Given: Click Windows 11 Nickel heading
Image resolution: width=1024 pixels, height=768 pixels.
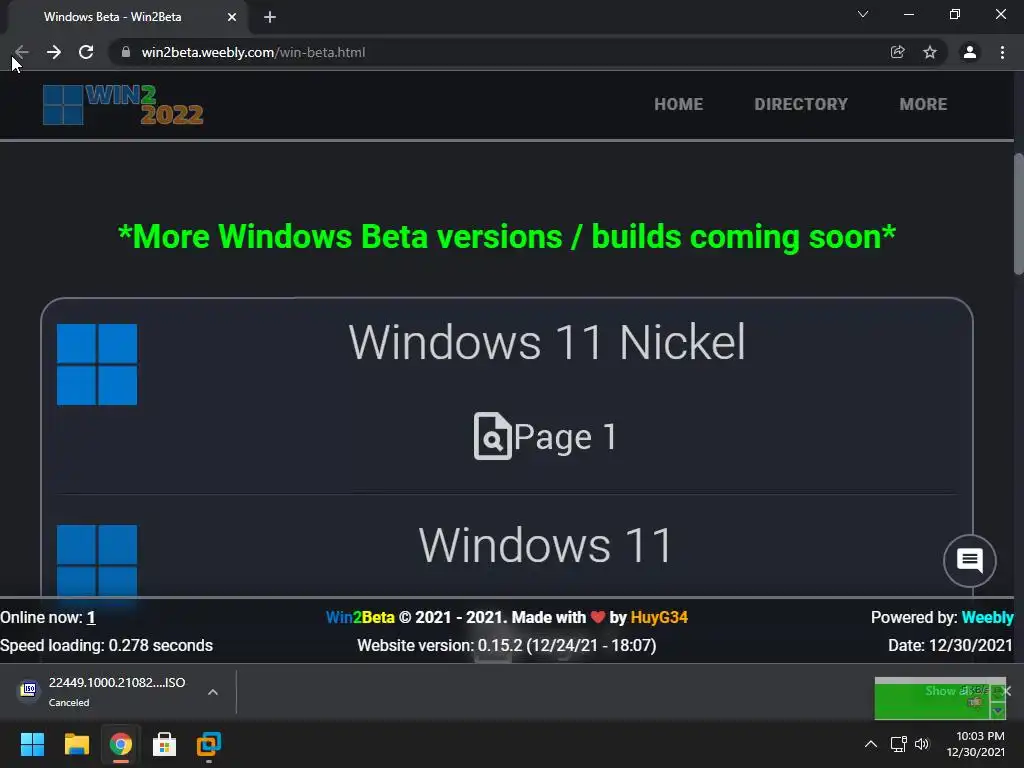Looking at the screenshot, I should 547,342.
